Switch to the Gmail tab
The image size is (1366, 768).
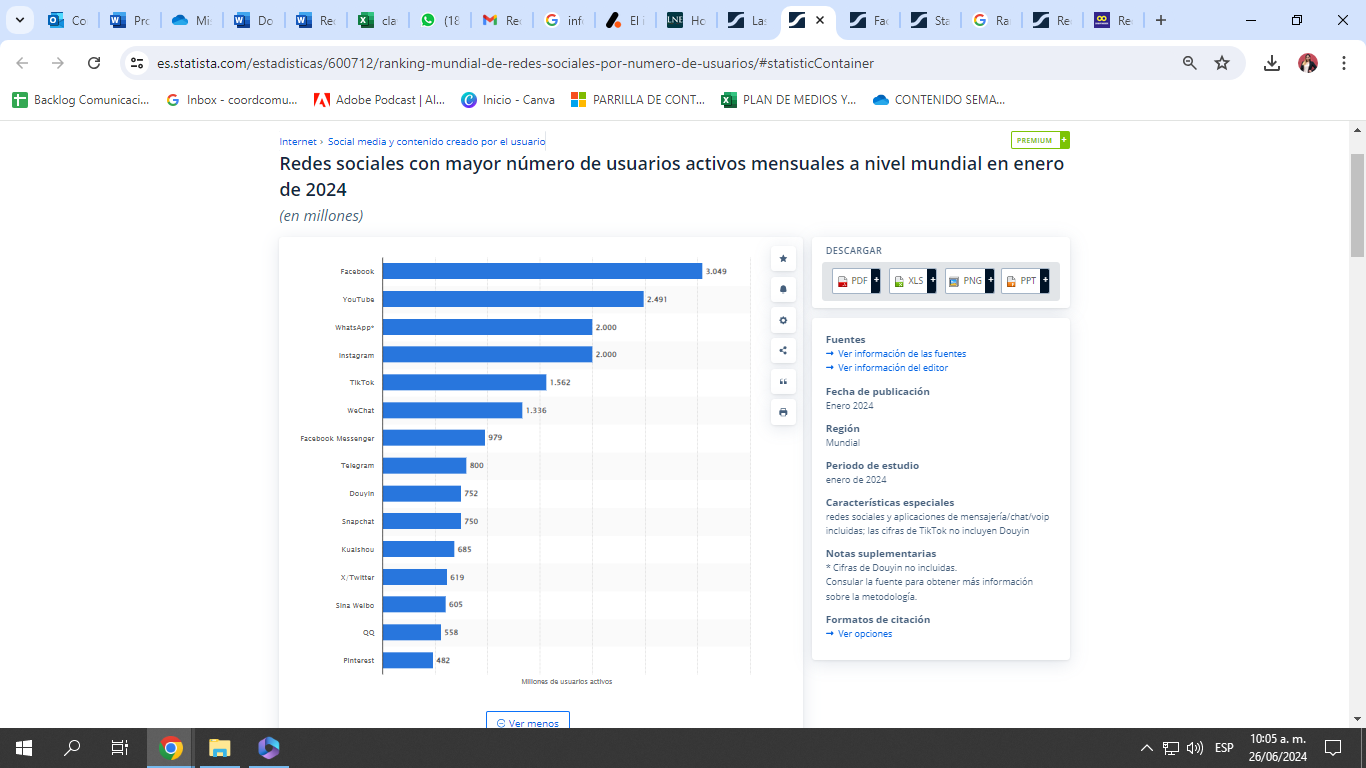click(502, 20)
